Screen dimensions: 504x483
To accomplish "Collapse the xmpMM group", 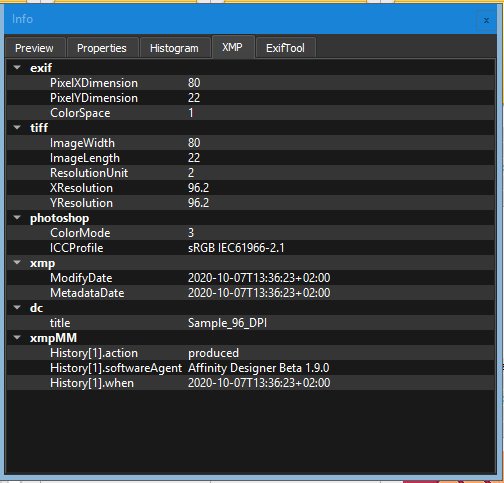I will tap(17, 338).
